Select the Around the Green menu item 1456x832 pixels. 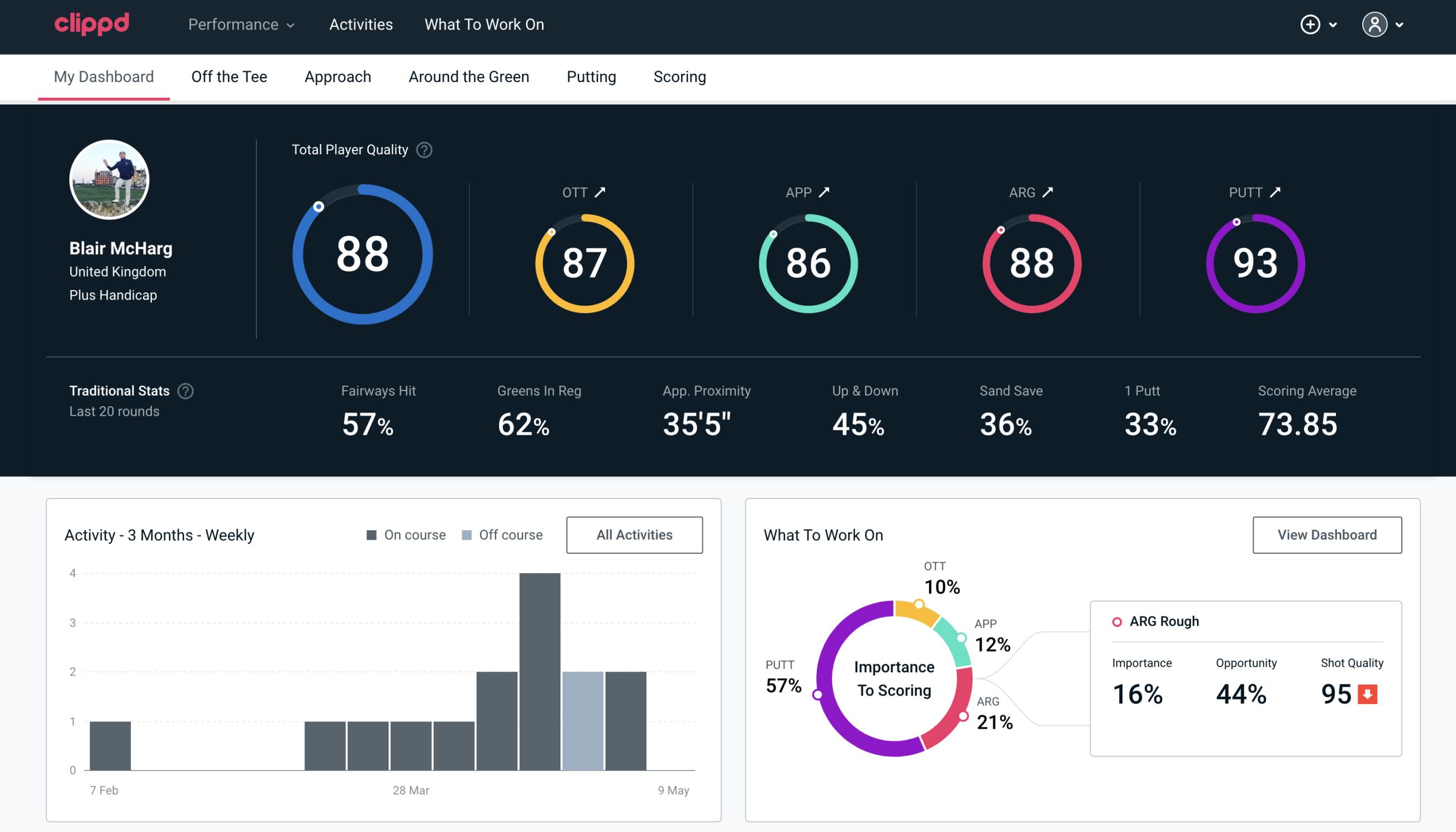[468, 77]
